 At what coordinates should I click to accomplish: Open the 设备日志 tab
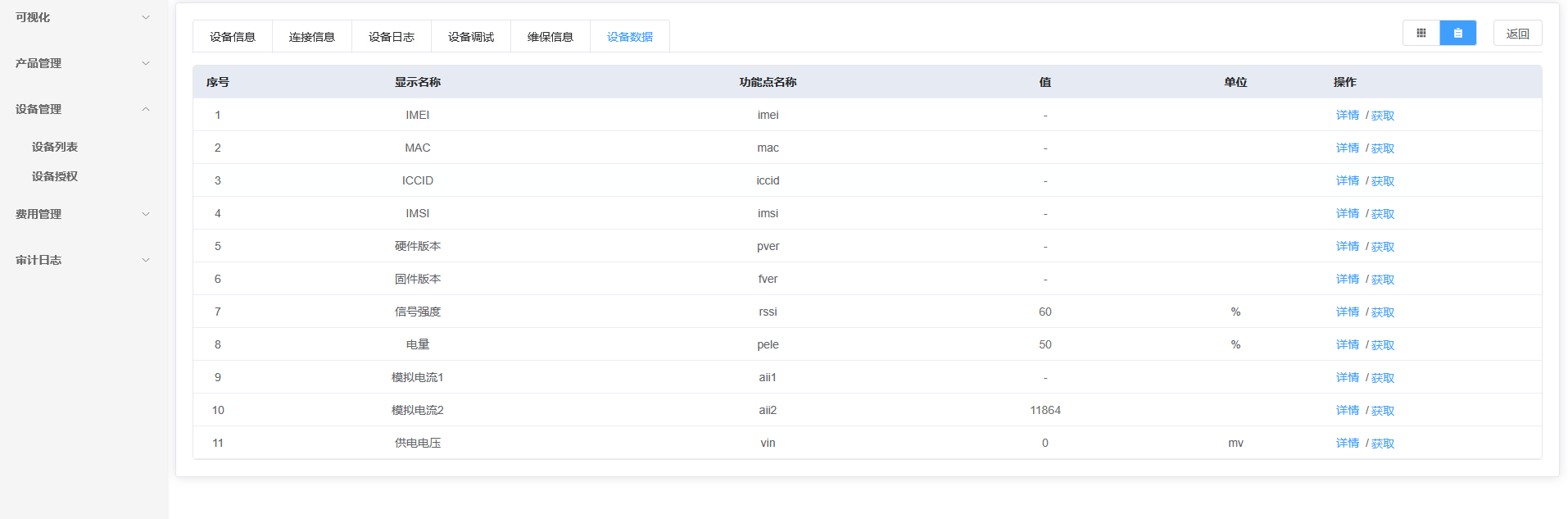[392, 37]
